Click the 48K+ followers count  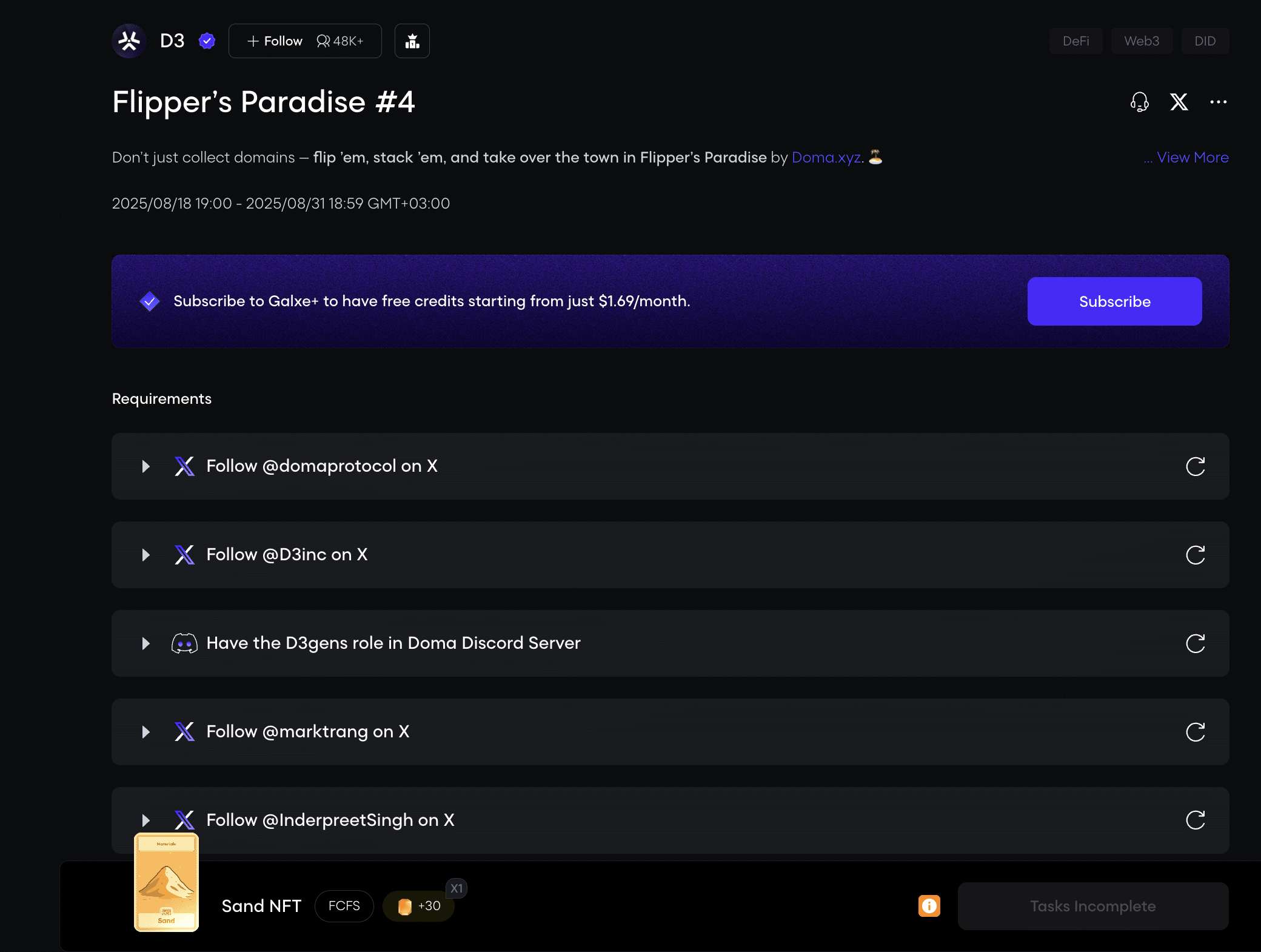(340, 41)
